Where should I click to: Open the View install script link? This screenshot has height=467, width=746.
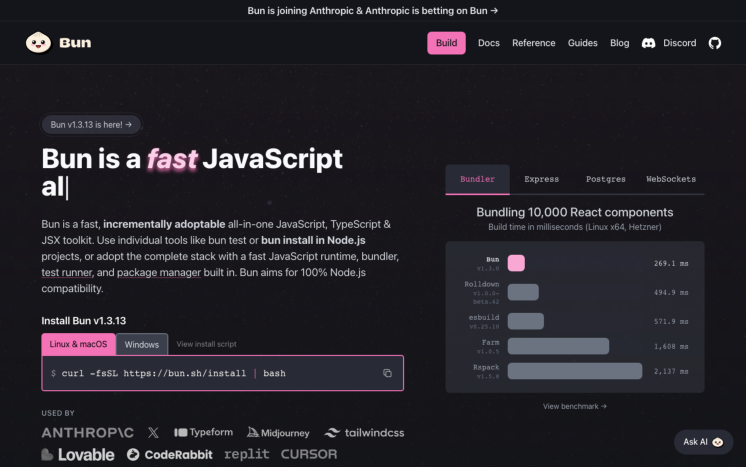click(x=206, y=344)
